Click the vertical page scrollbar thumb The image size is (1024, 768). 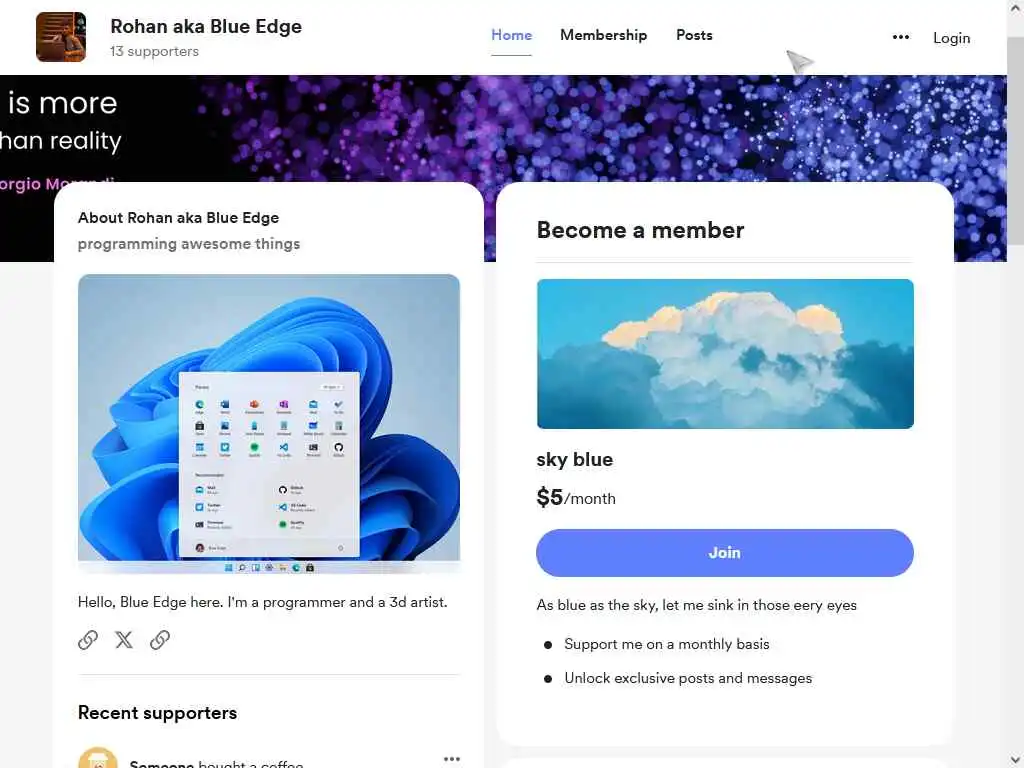click(x=1016, y=141)
